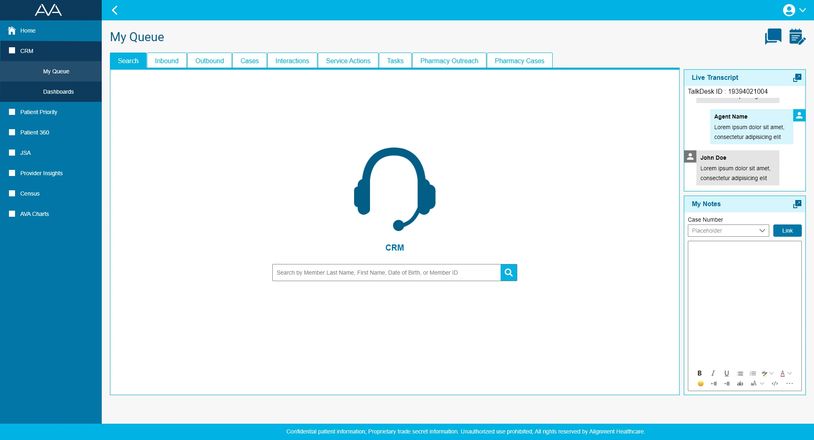Image resolution: width=814 pixels, height=440 pixels.
Task: Insert an emoji in notes
Action: 700,383
